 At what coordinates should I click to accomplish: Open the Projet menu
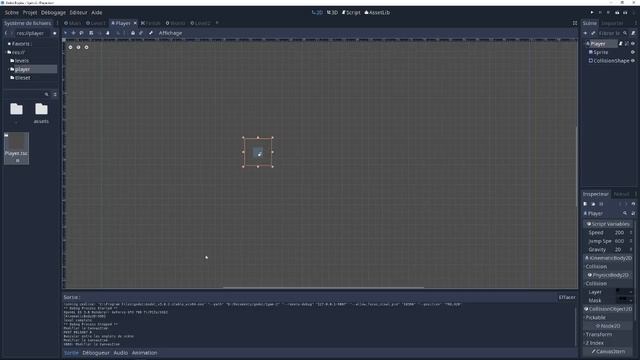point(30,13)
